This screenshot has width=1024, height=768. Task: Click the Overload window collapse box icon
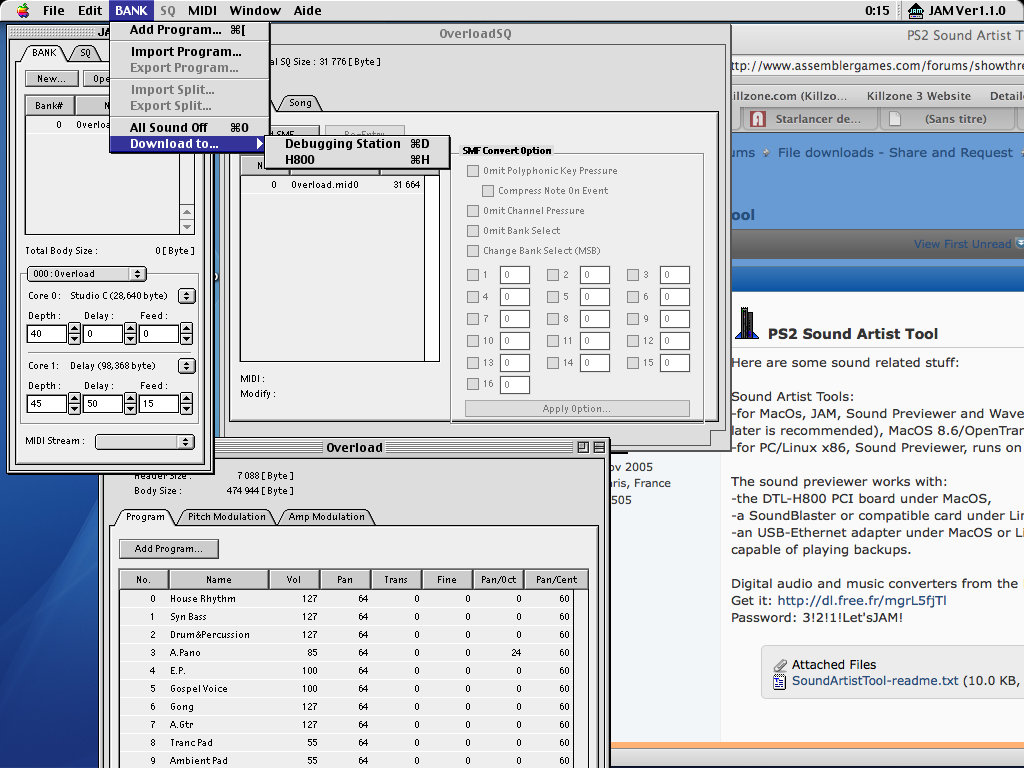tap(599, 447)
